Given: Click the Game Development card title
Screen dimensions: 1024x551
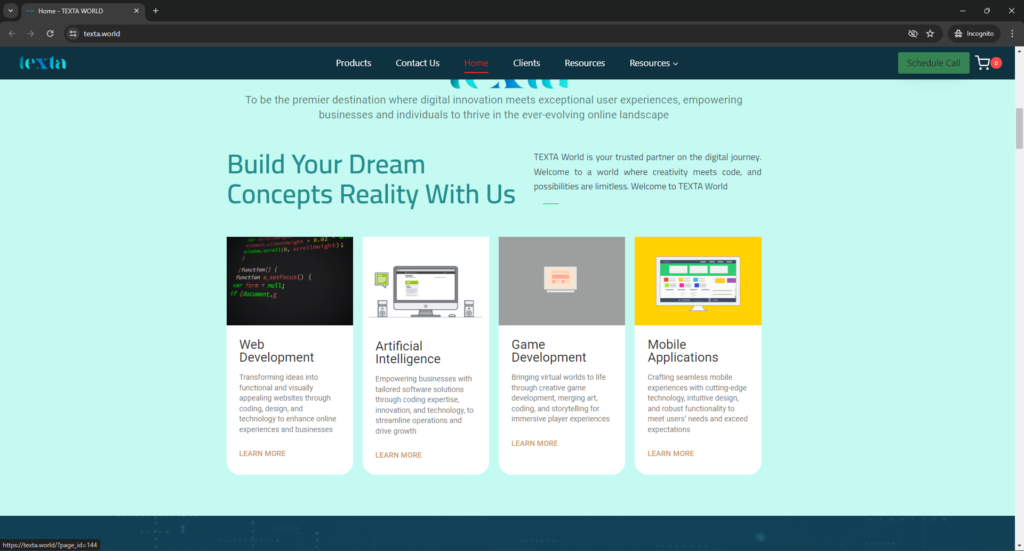Looking at the screenshot, I should (x=549, y=351).
